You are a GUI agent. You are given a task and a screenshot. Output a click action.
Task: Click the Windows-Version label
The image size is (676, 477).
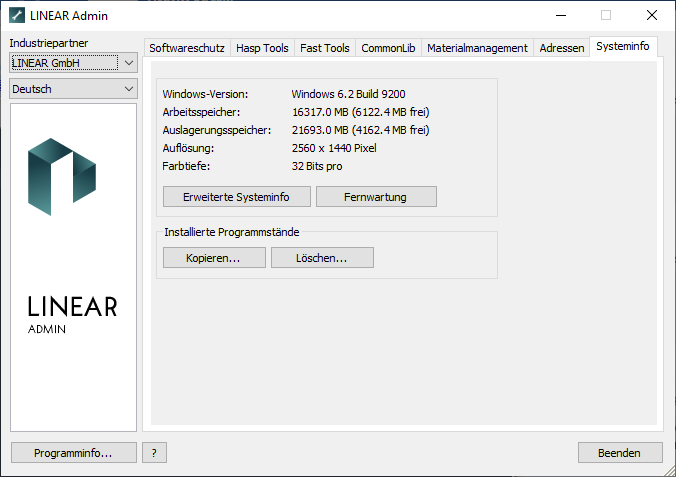click(205, 94)
